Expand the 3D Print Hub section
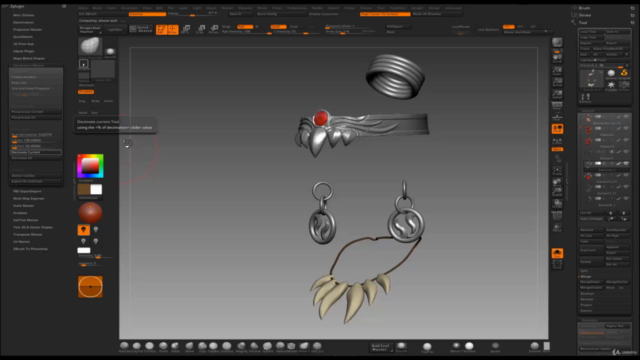Screen dimensions: 640x360 point(23,44)
